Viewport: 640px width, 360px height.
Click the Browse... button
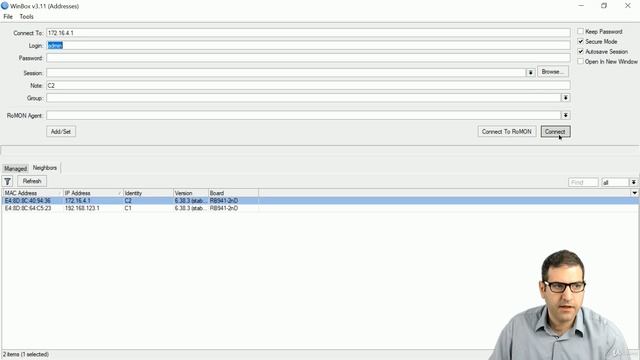(x=553, y=72)
